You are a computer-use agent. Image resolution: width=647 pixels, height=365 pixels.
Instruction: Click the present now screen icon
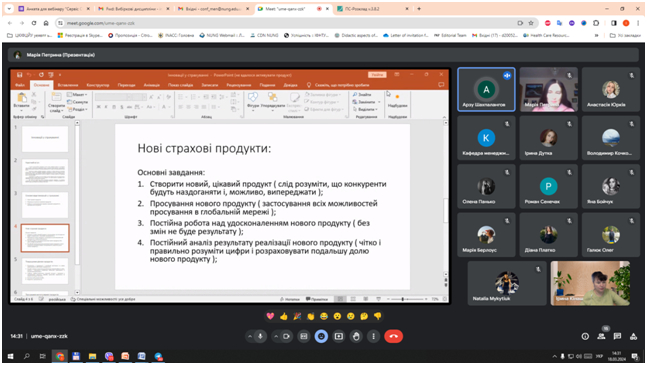(x=339, y=337)
